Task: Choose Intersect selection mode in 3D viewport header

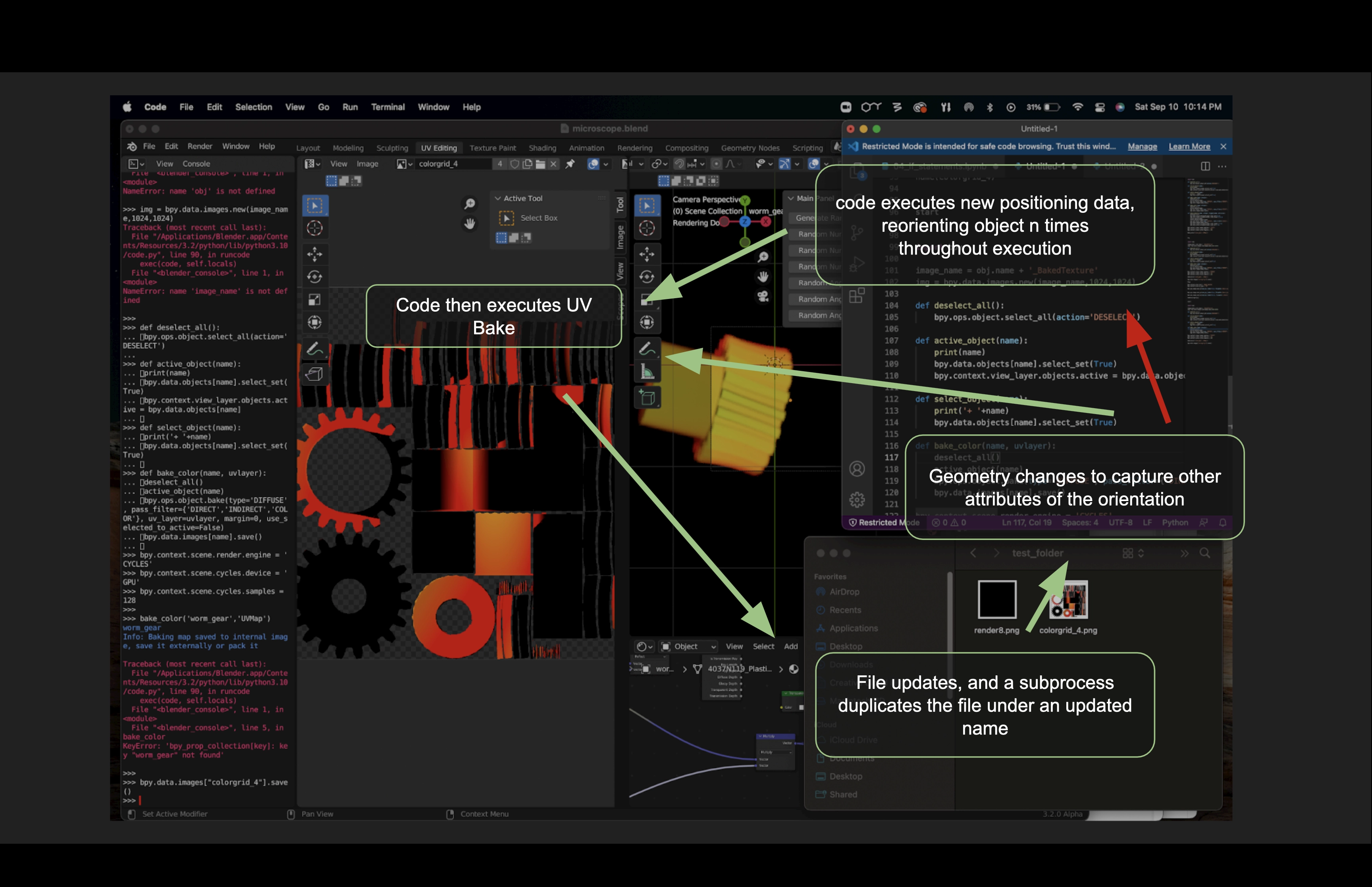Action: pos(713,181)
